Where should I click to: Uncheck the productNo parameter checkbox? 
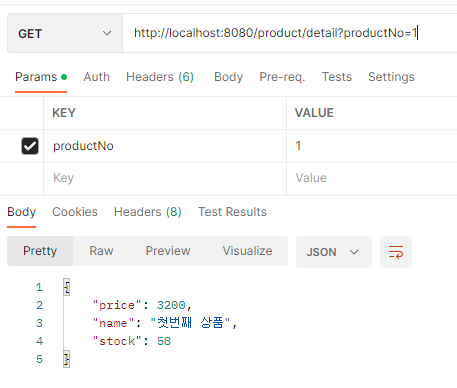click(x=30, y=146)
